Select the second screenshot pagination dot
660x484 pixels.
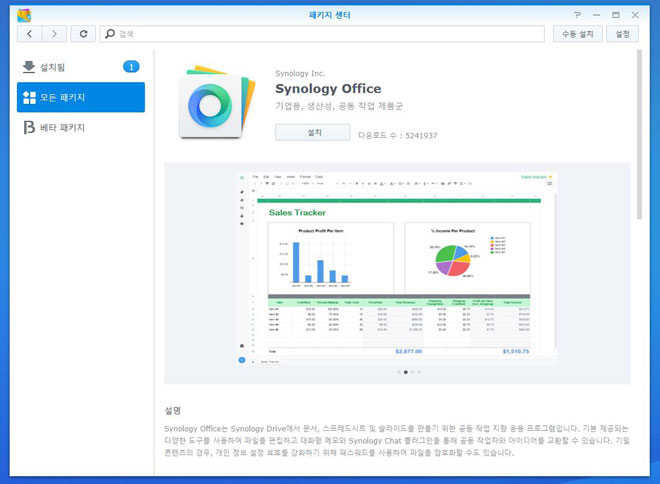406,372
